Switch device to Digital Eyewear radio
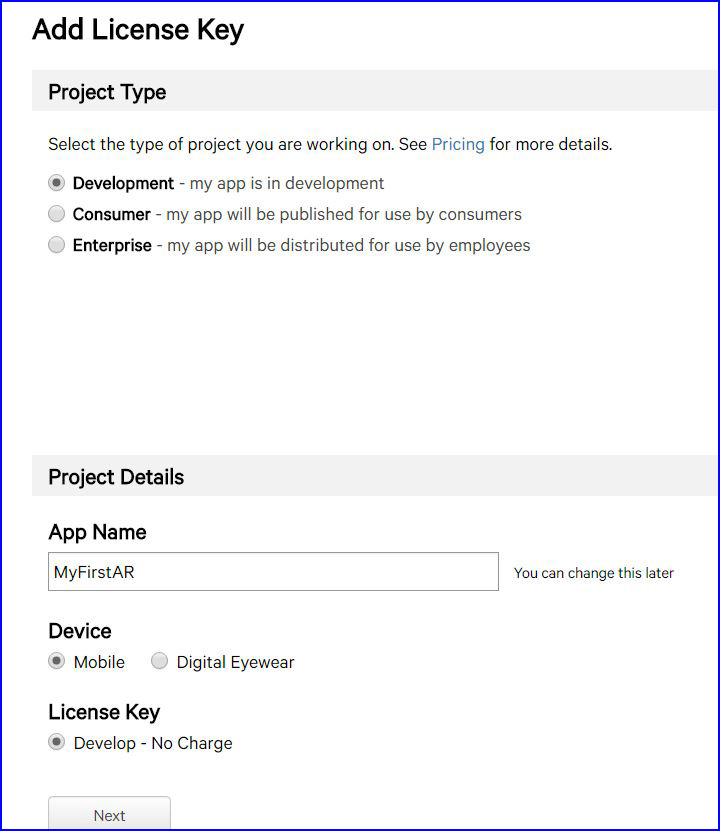Viewport: 720px width, 831px height. [159, 661]
